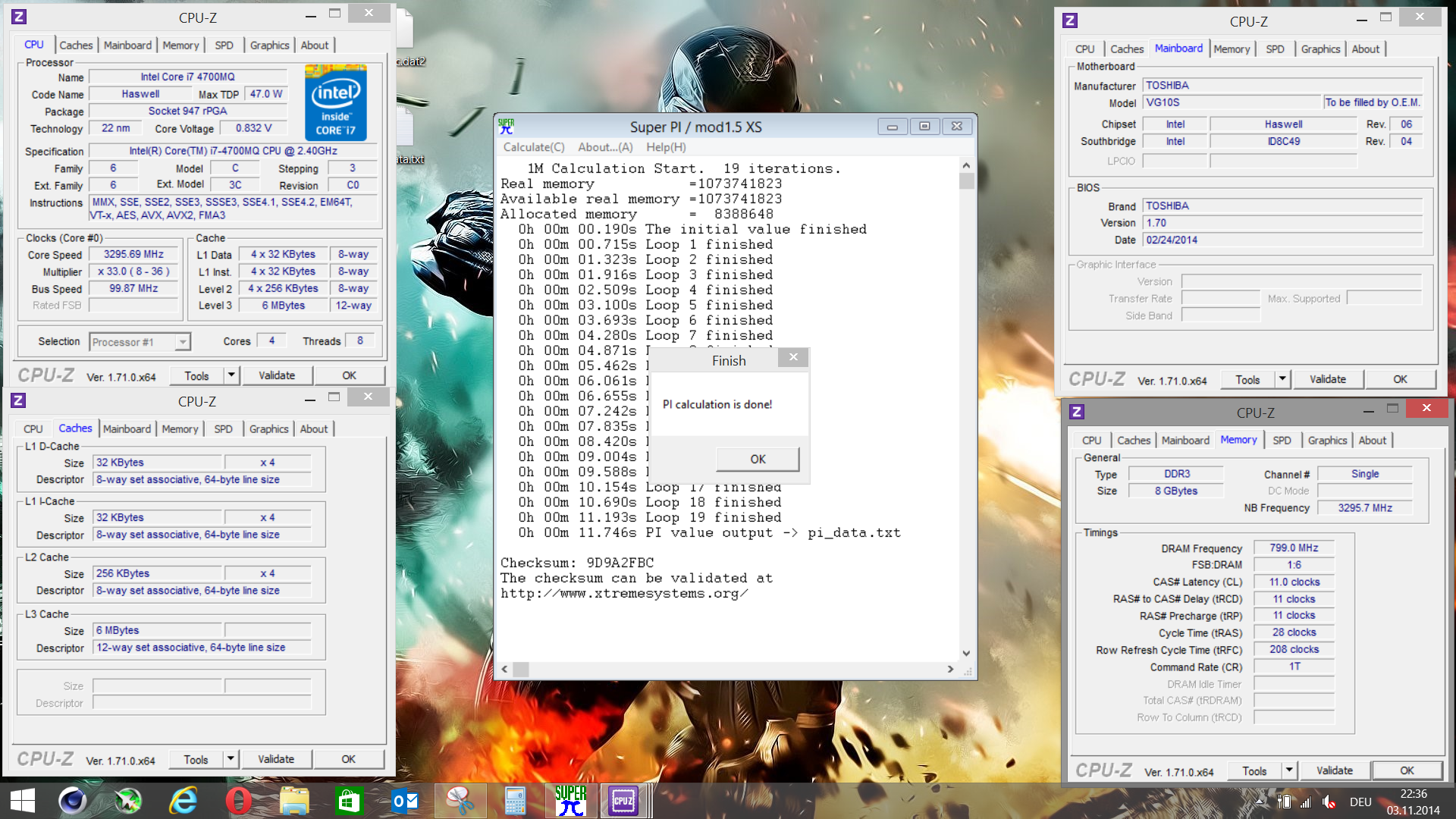
Task: Click the L3 Cache size 6 MBytes
Action: (x=158, y=630)
